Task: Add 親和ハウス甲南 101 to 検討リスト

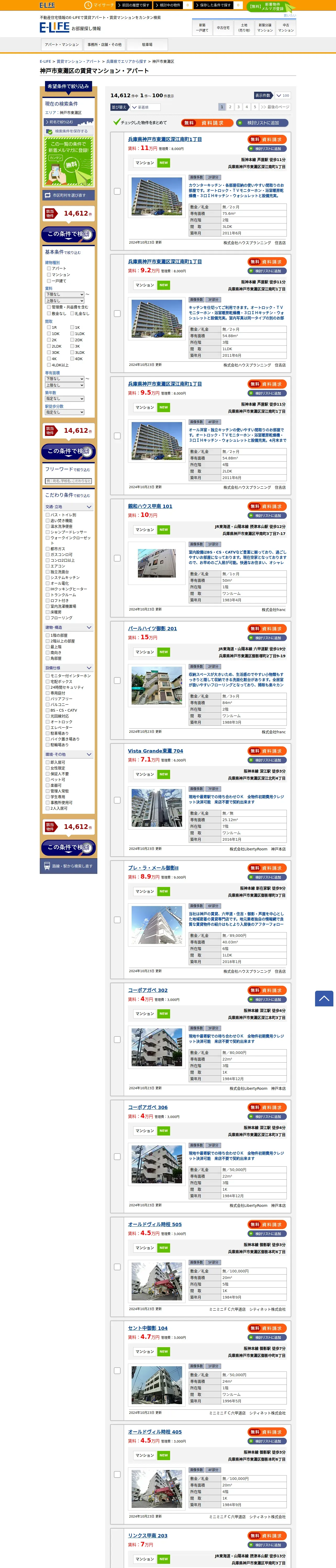Action: click(267, 516)
